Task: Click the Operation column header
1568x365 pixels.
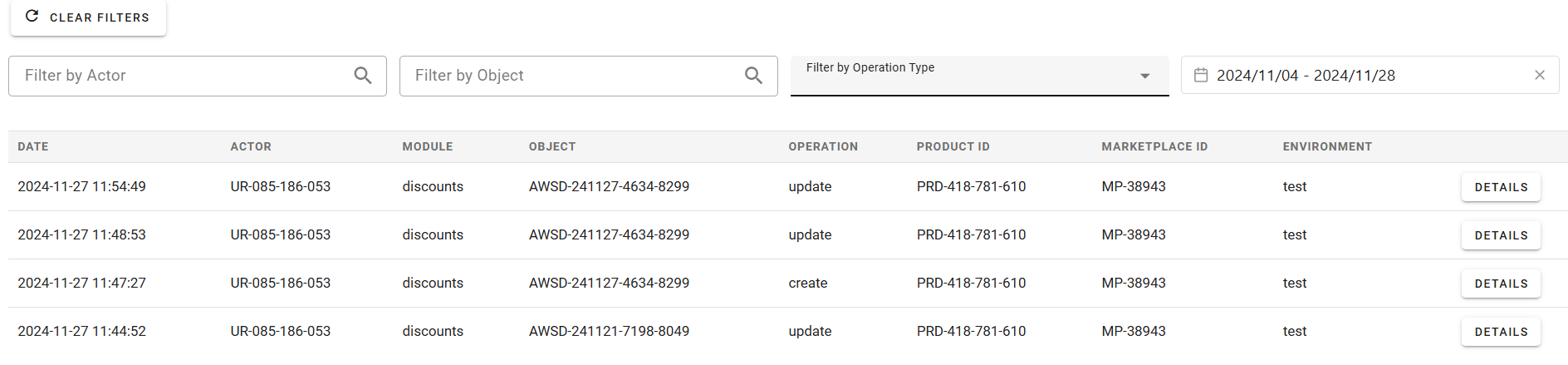Action: (x=823, y=146)
